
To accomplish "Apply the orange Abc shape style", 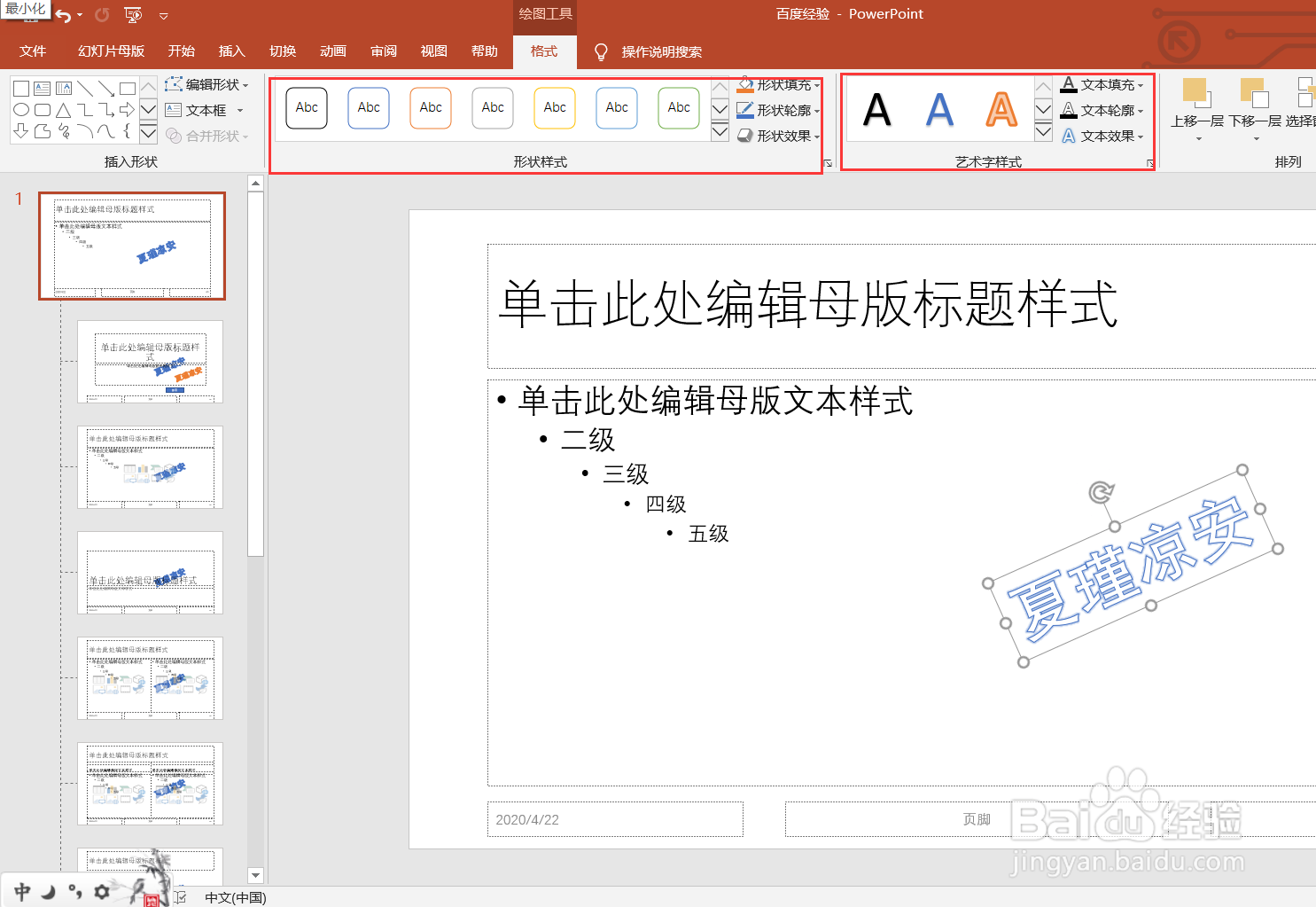I will (431, 107).
